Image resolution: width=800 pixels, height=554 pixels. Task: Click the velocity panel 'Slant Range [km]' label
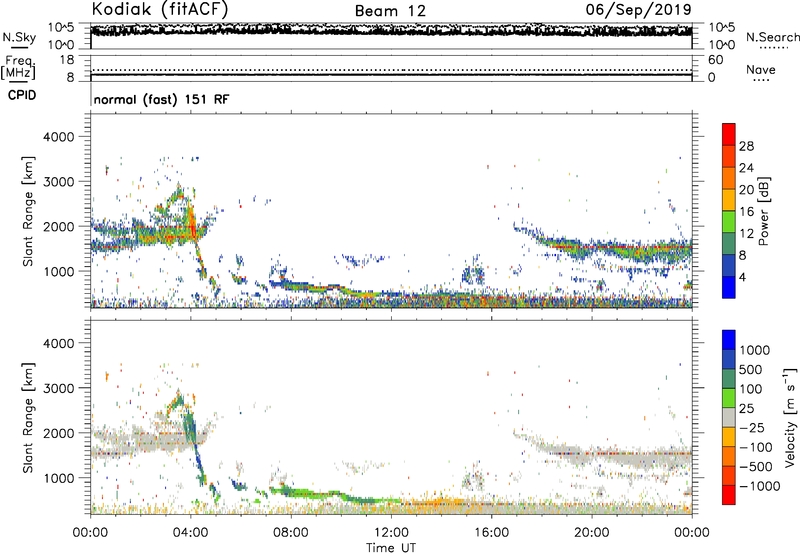pyautogui.click(x=28, y=417)
